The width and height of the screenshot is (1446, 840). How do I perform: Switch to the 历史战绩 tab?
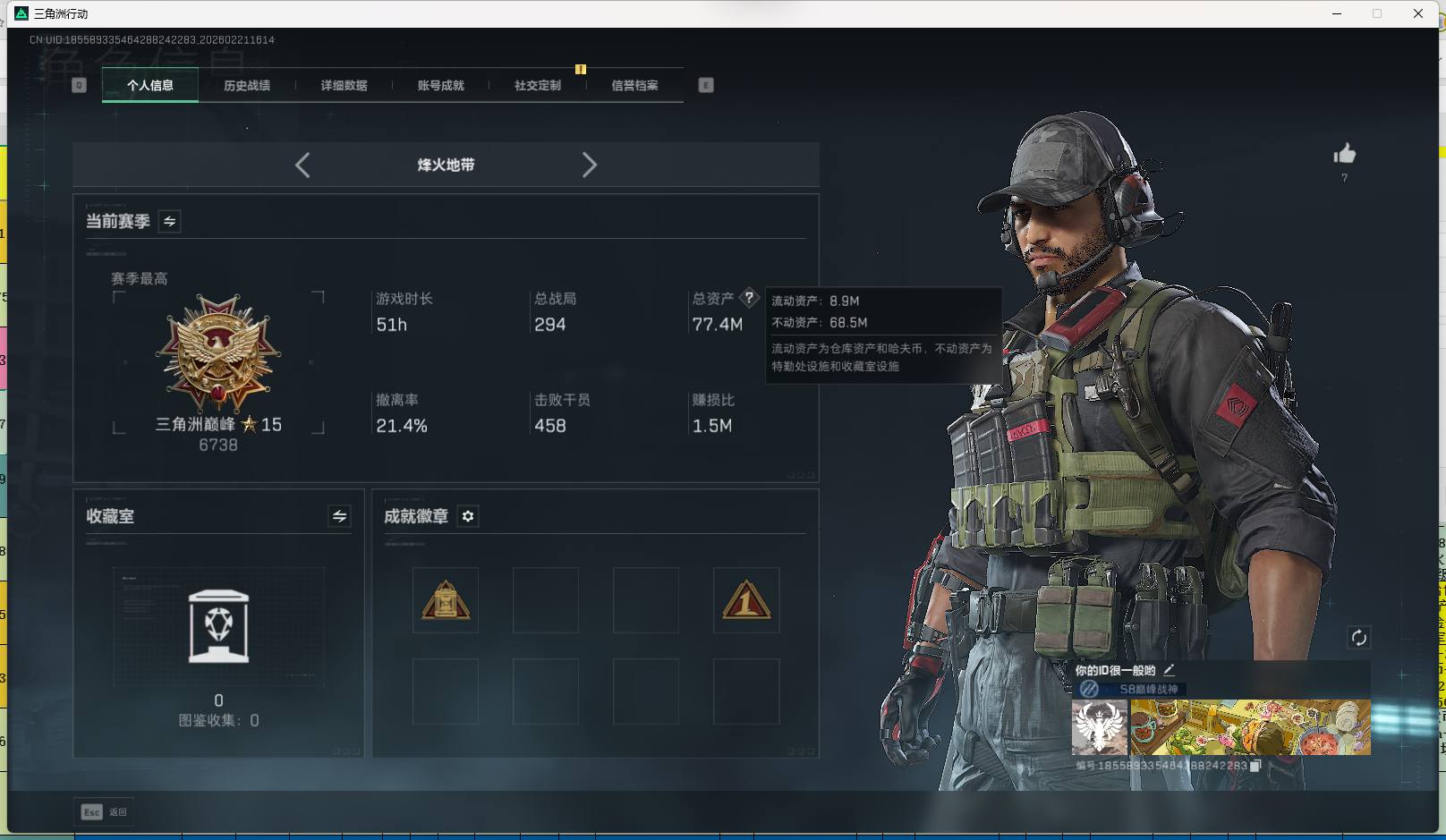(x=247, y=85)
